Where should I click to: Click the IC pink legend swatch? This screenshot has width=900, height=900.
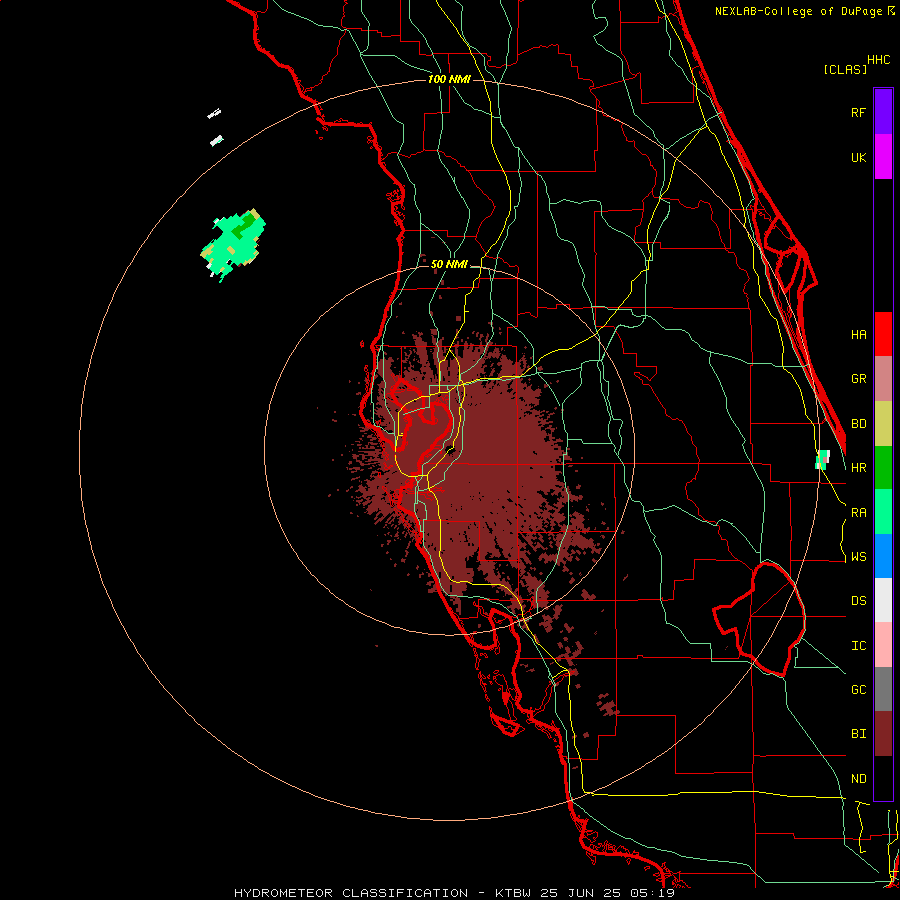tap(883, 645)
